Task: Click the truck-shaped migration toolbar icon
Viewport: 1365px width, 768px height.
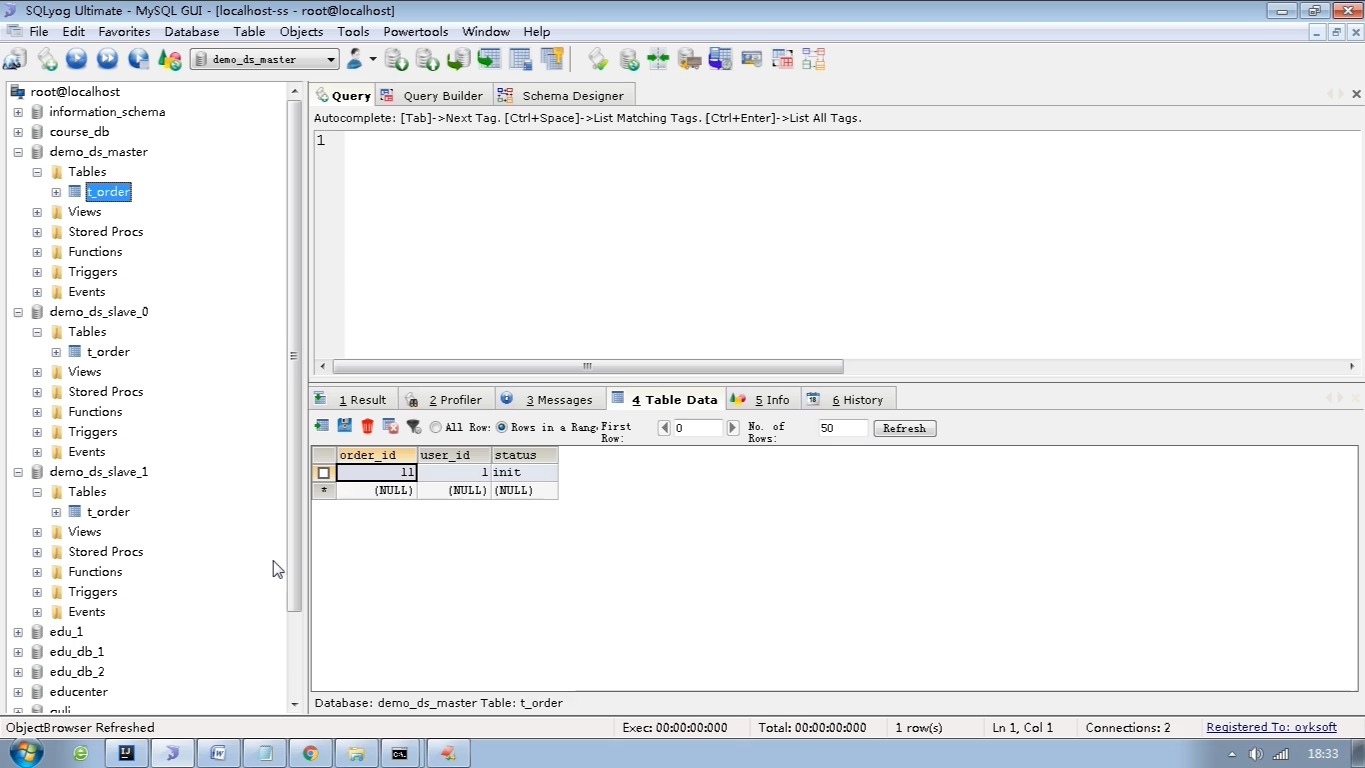Action: click(689, 59)
